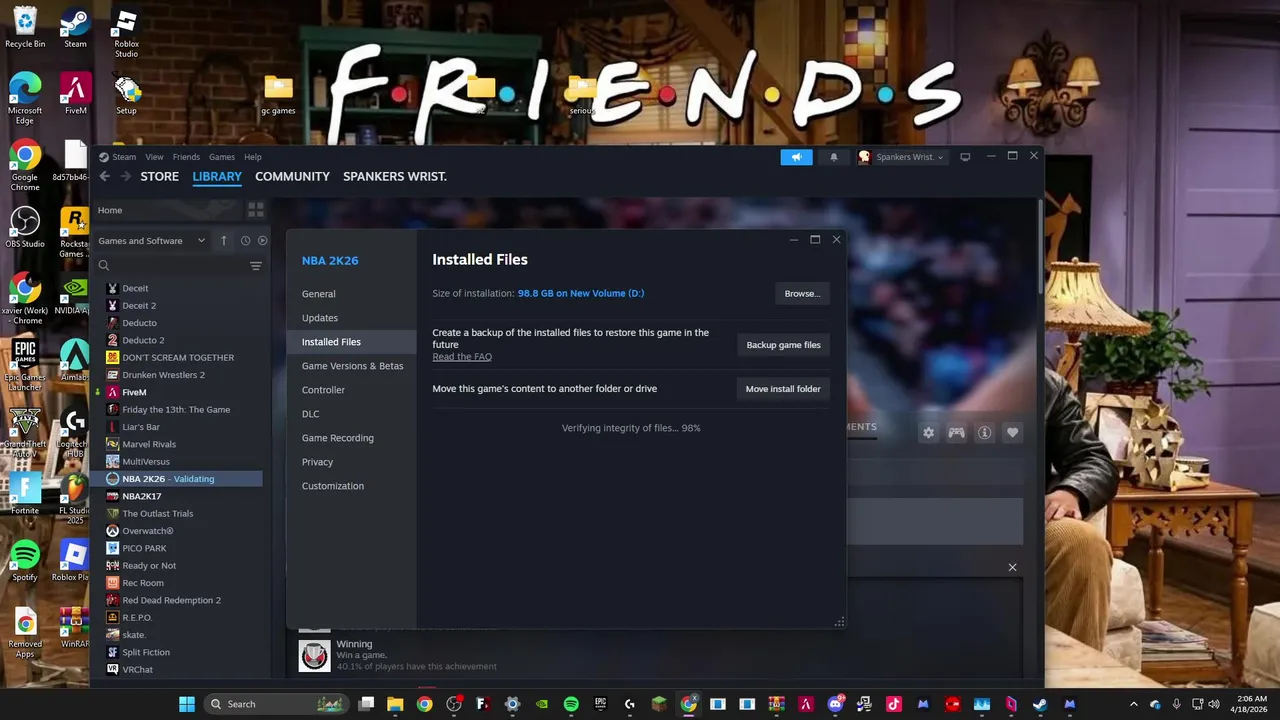Open File Explorer from the taskbar

(395, 704)
